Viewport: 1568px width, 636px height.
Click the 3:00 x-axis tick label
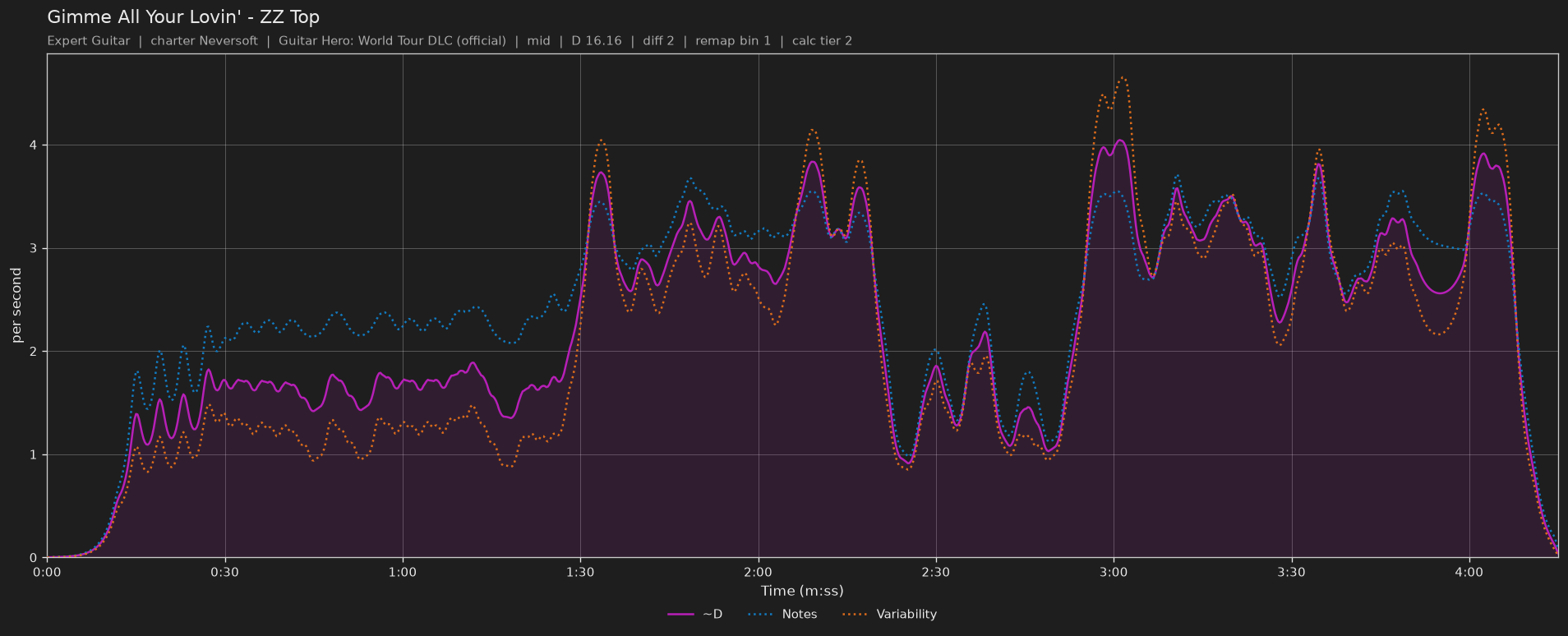[x=1114, y=572]
